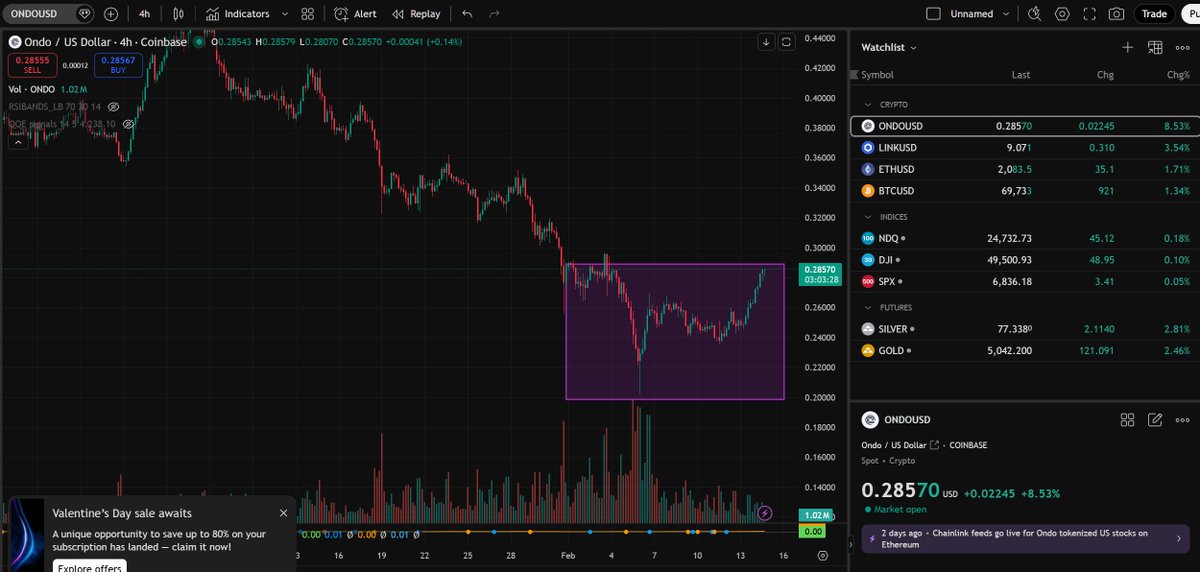Screen dimensions: 1200x572
Task: Click the Explore offers button
Action: [89, 567]
